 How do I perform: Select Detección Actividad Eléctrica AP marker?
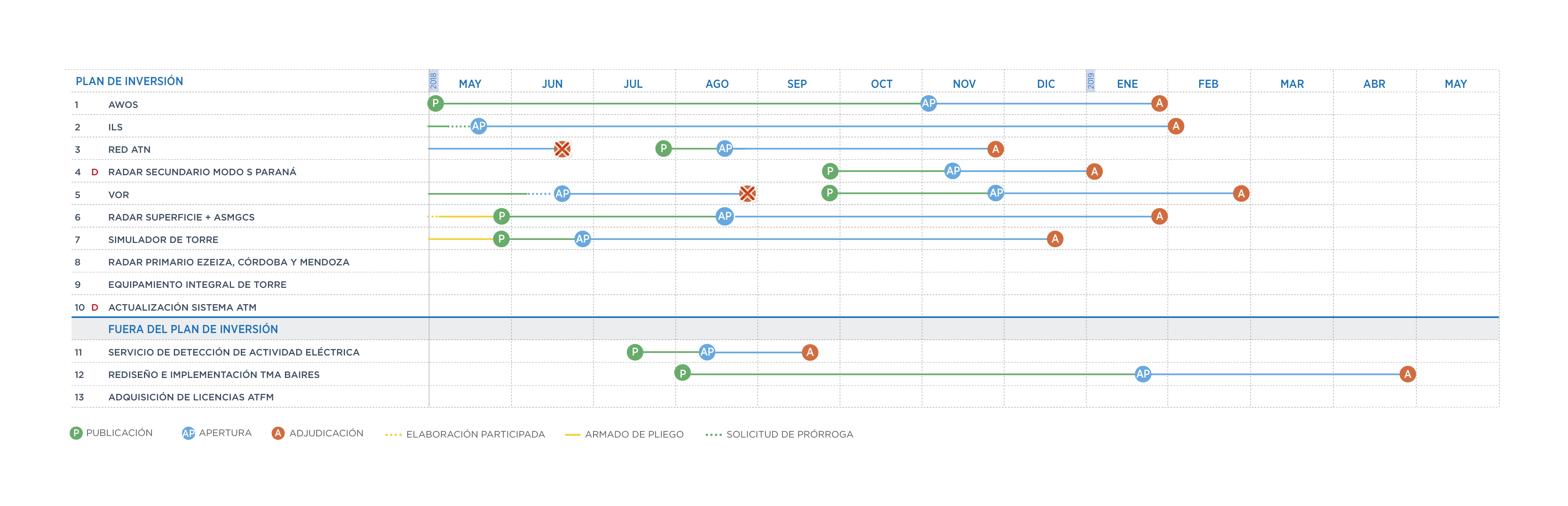click(707, 352)
